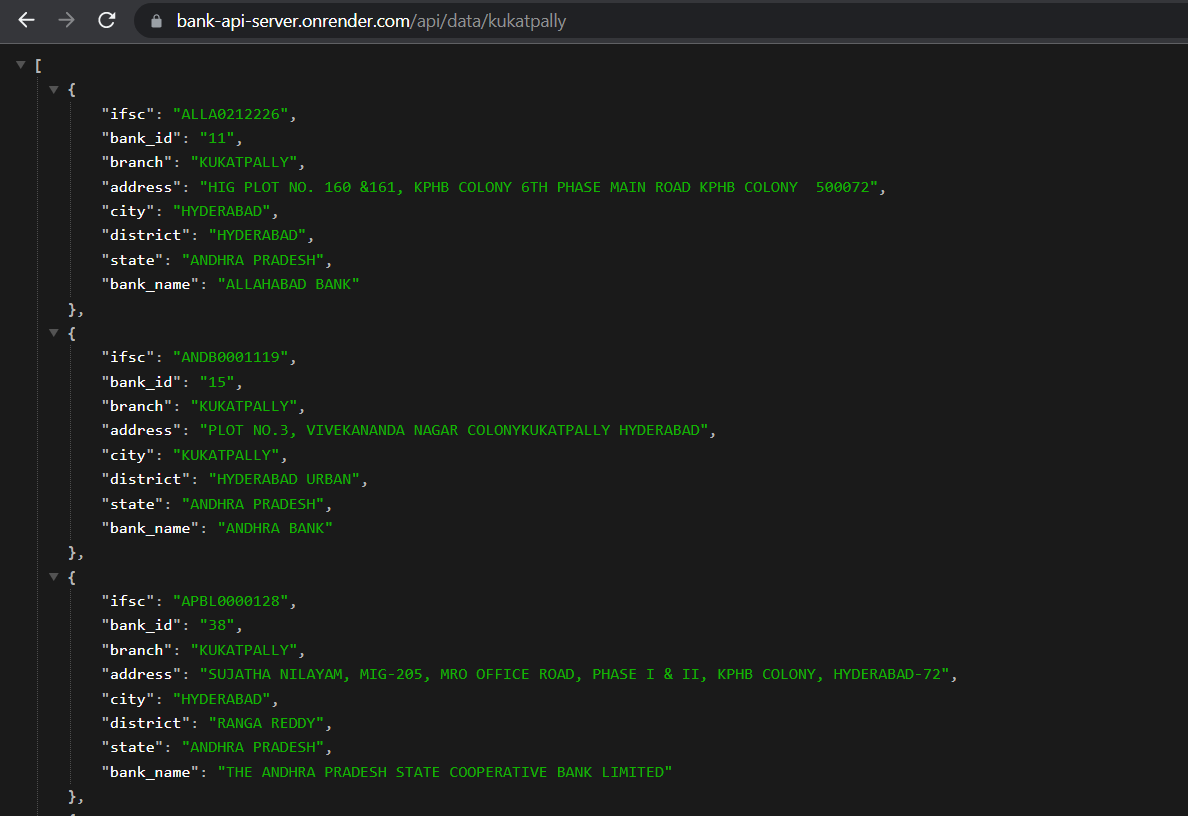Select address "PLOT NO.3, VIVEKANANDA NAGAR"
The image size is (1188, 816).
(x=454, y=430)
